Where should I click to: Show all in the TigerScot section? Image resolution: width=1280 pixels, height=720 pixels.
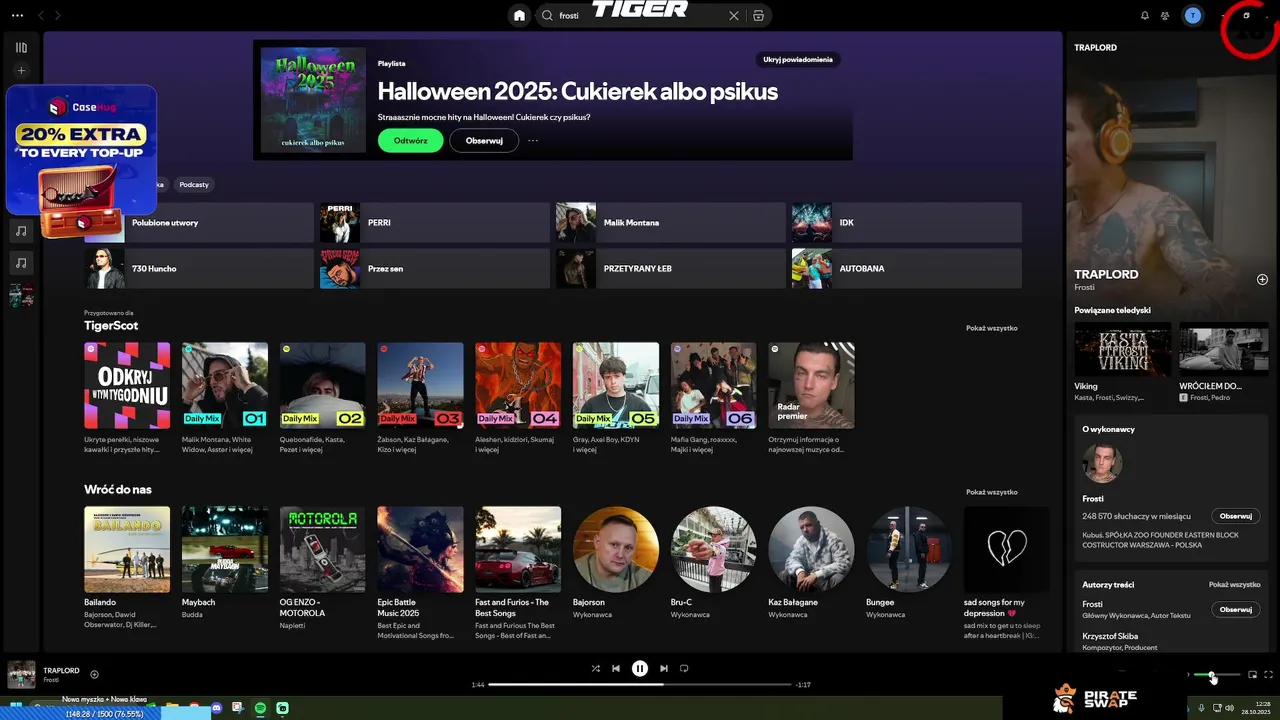click(991, 328)
